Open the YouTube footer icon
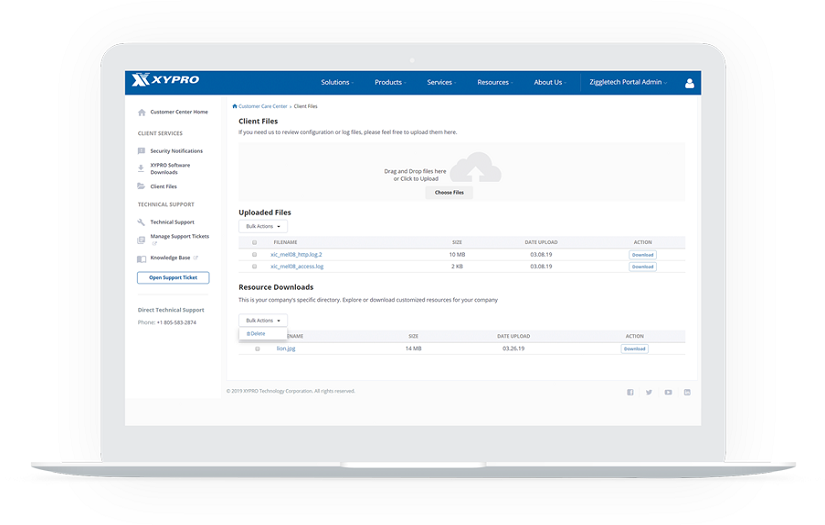825x525 pixels. [668, 392]
